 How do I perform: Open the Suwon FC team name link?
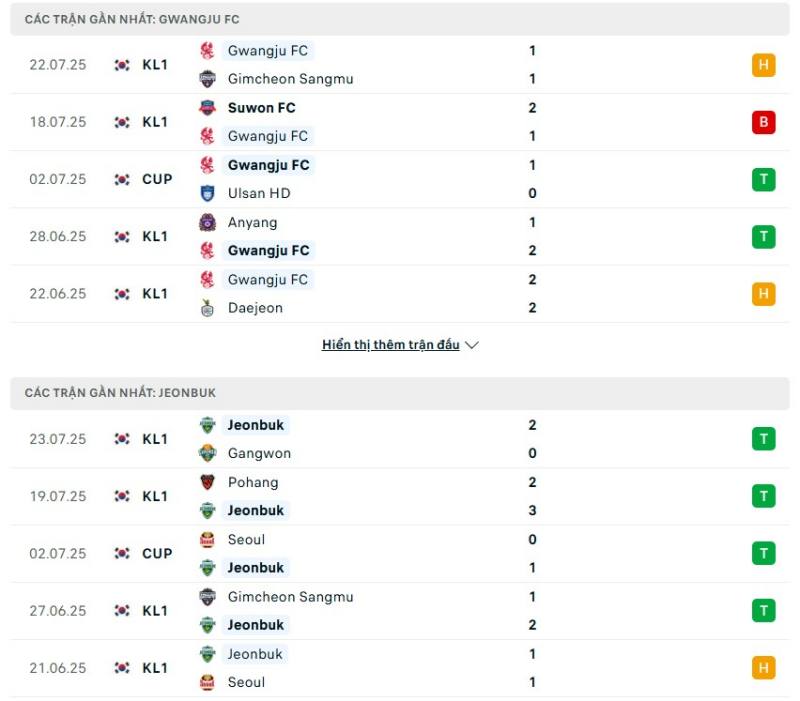point(261,108)
